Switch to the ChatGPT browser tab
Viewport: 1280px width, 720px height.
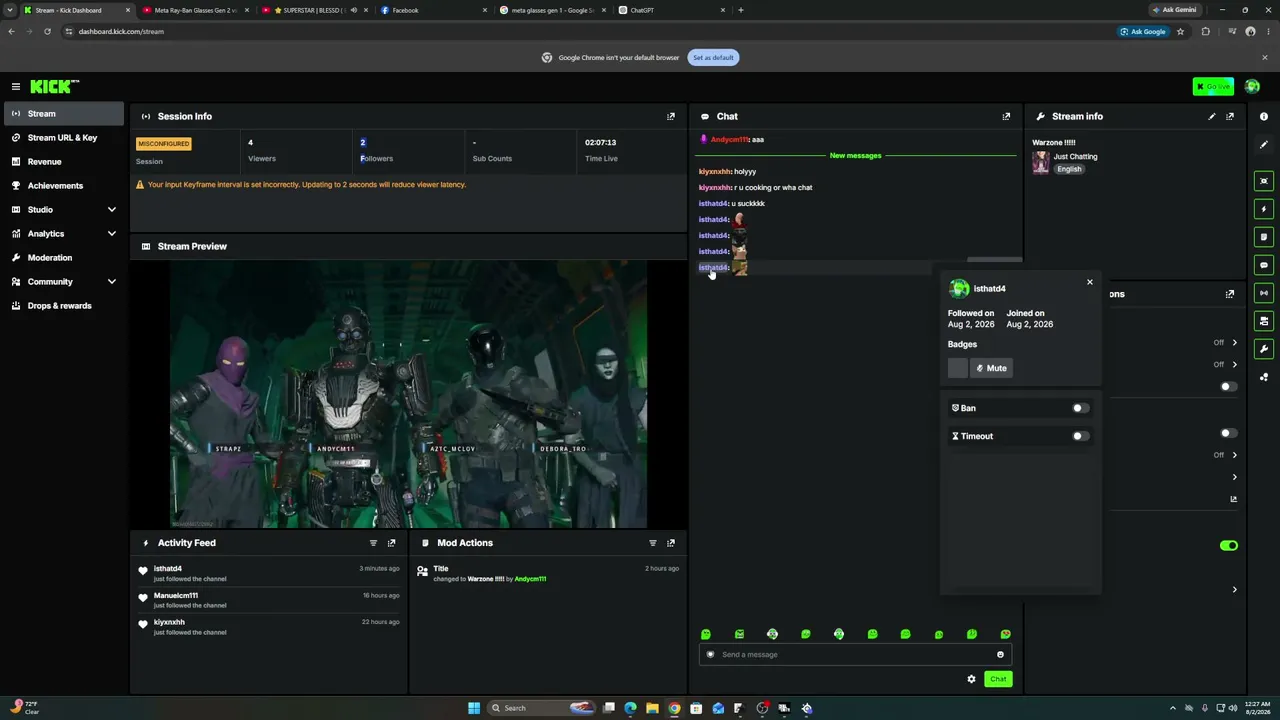[x=672, y=10]
